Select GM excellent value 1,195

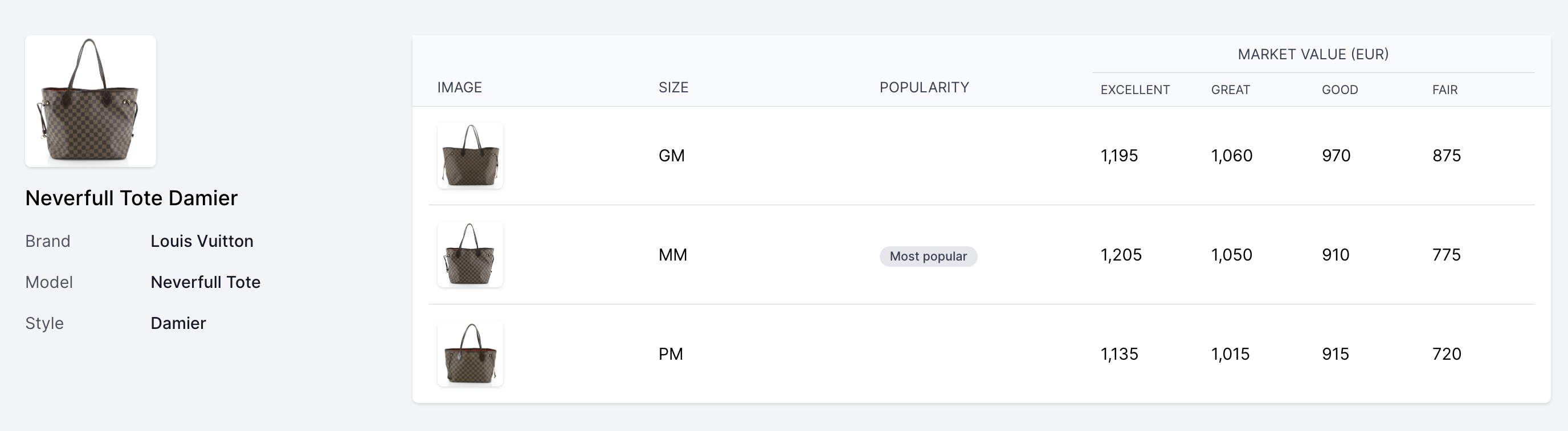tap(1119, 156)
